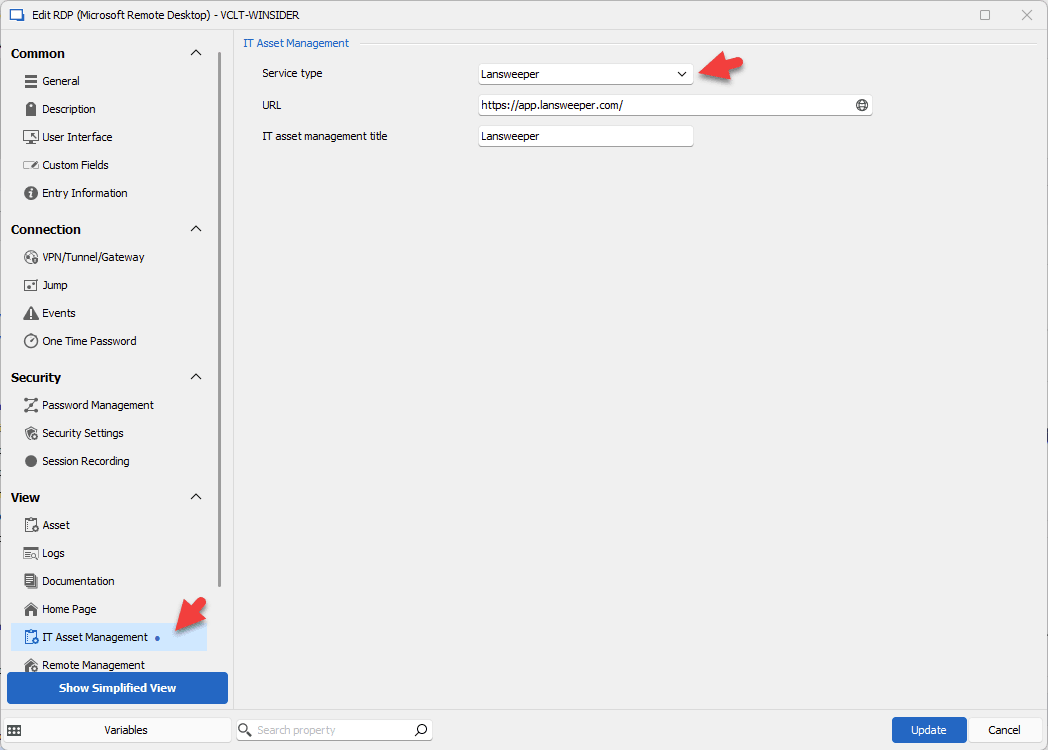1048x750 pixels.
Task: Click the Home Page house icon
Action: [x=31, y=609]
